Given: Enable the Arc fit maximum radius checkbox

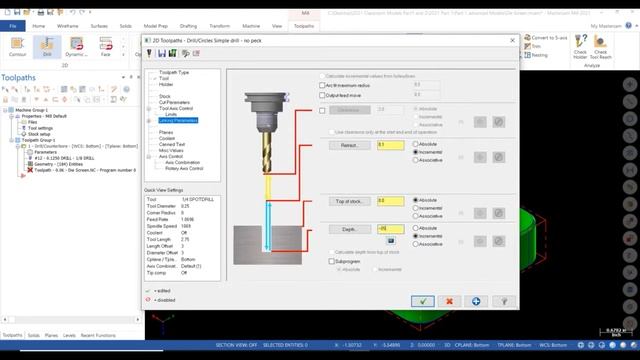Looking at the screenshot, I should click(322, 85).
